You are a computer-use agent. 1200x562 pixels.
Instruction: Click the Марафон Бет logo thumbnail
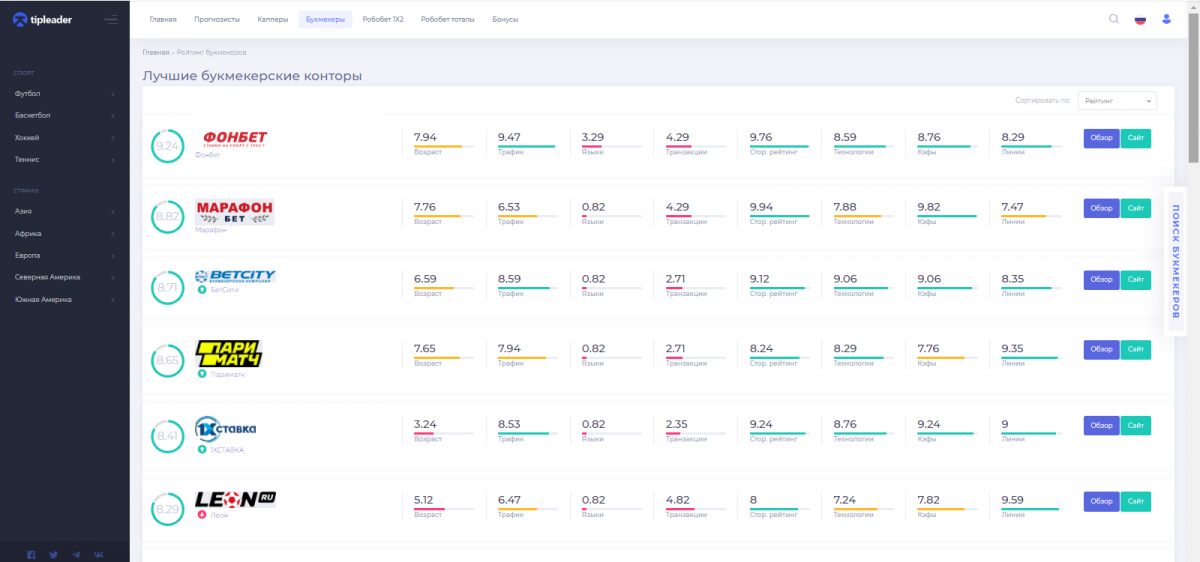point(234,211)
